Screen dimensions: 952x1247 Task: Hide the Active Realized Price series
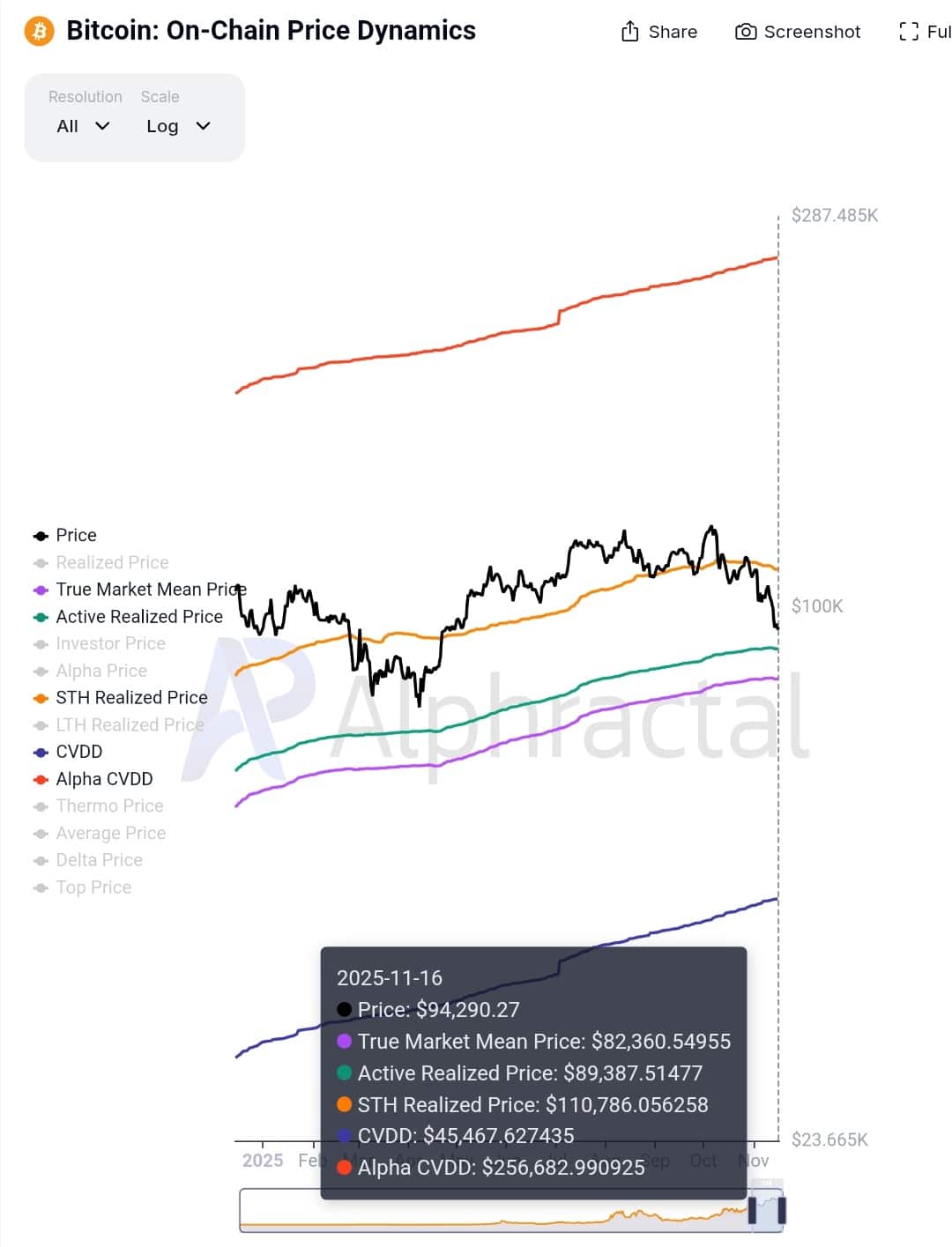pyautogui.click(x=138, y=616)
